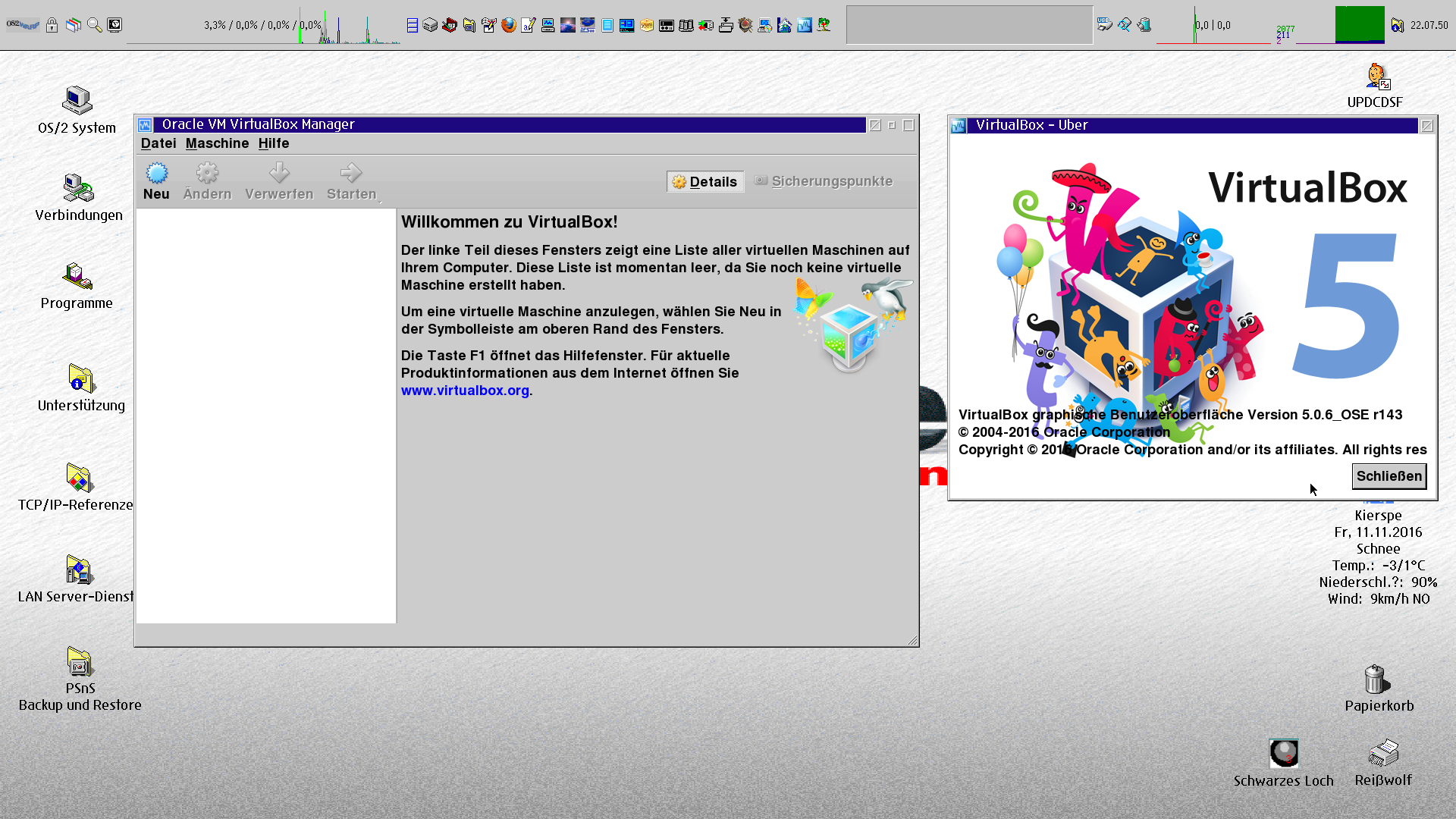Open the www.virtualbox.org link
1456x819 pixels.
(465, 391)
